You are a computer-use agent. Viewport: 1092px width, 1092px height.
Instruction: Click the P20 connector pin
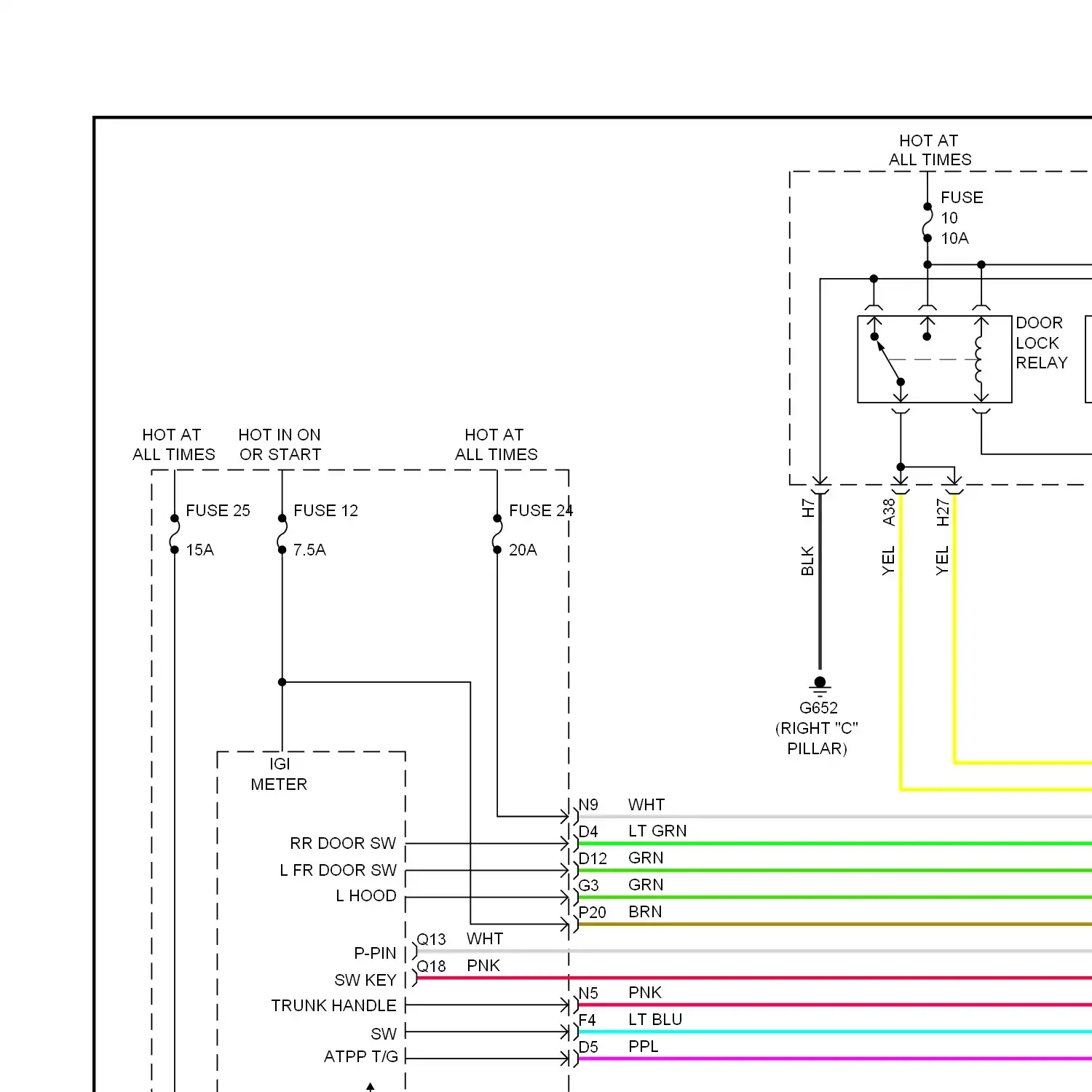pos(592,912)
